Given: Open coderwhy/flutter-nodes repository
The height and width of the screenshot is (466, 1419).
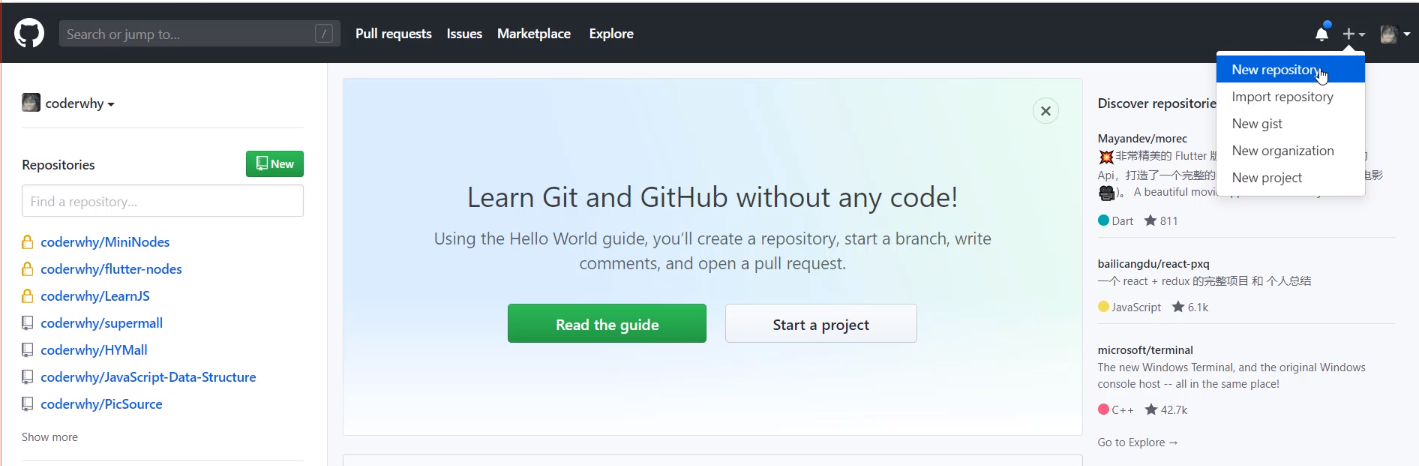Looking at the screenshot, I should (111, 269).
